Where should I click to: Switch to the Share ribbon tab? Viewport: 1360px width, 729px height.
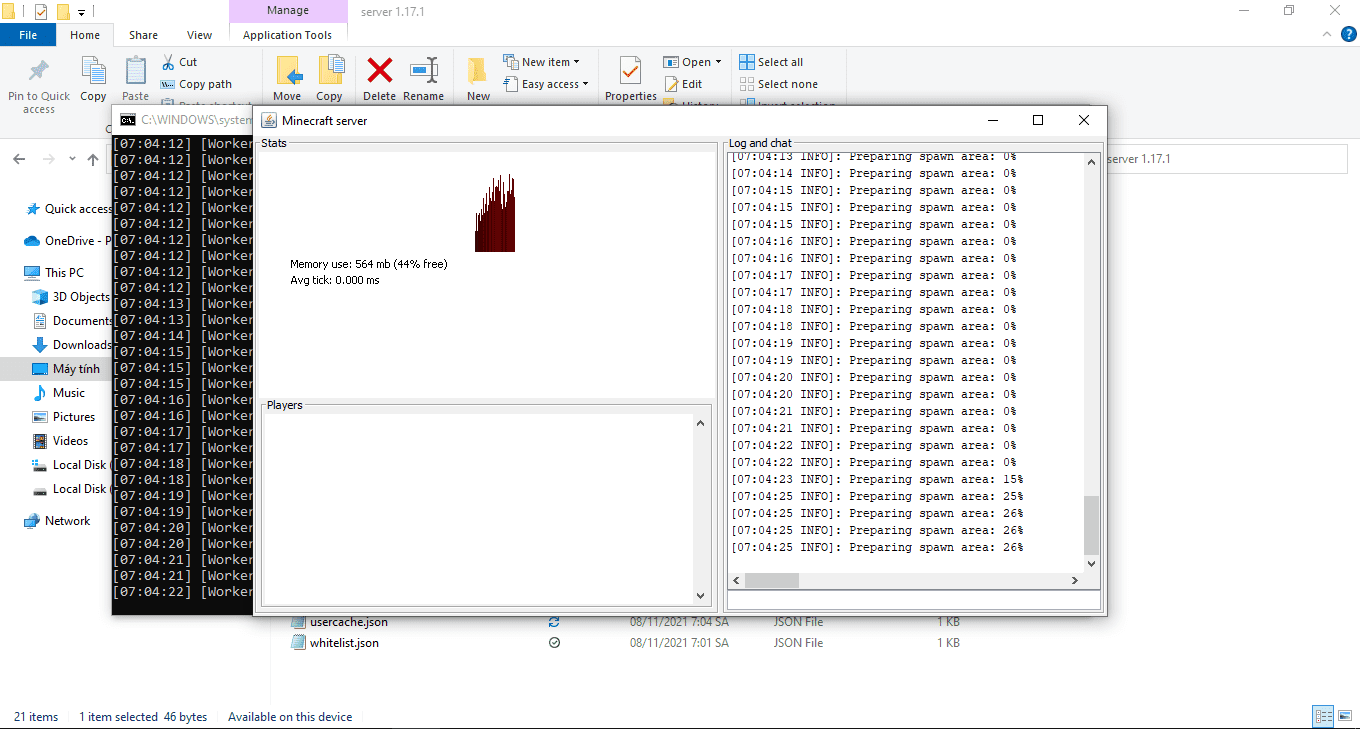[x=143, y=35]
